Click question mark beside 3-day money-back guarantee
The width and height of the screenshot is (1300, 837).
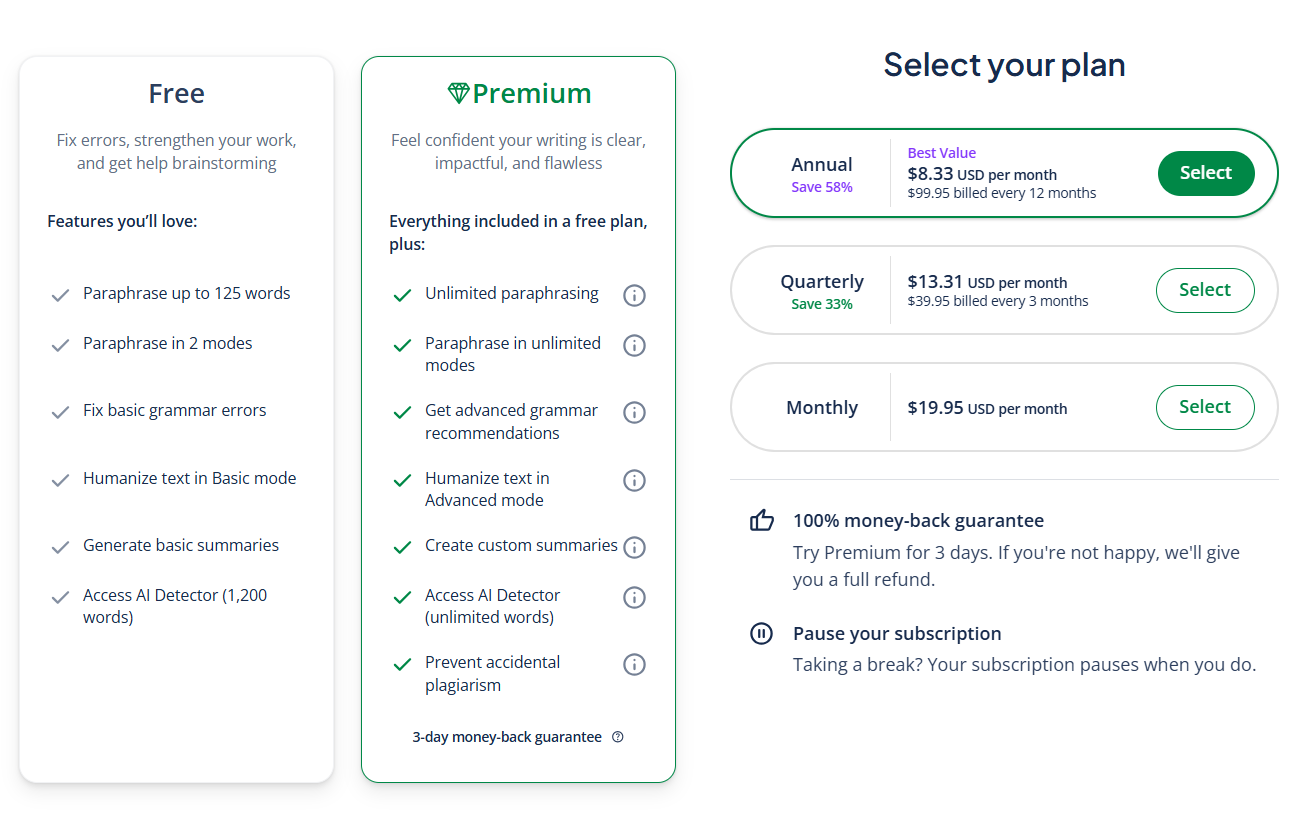tap(618, 737)
